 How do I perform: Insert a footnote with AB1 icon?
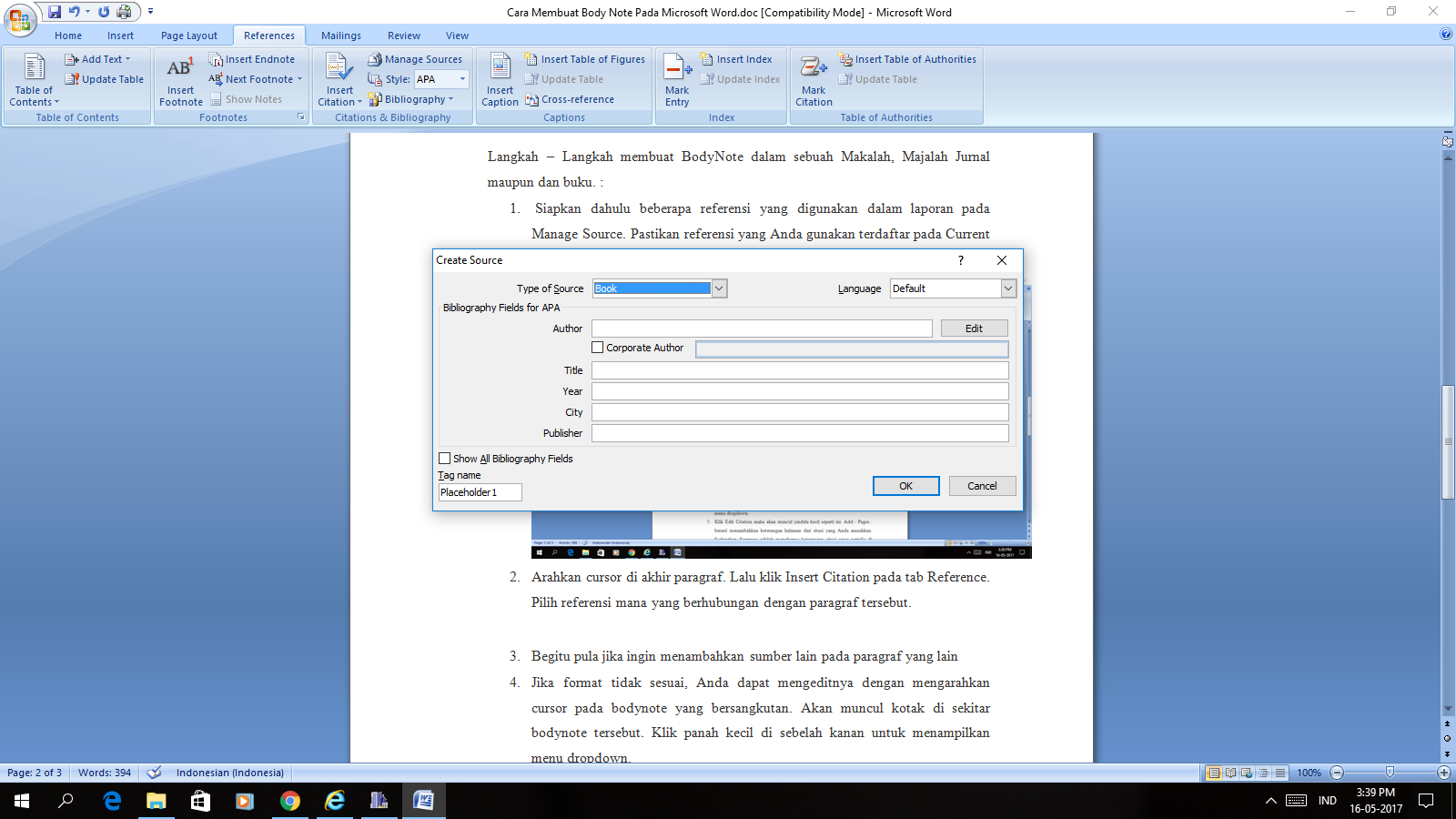[180, 80]
